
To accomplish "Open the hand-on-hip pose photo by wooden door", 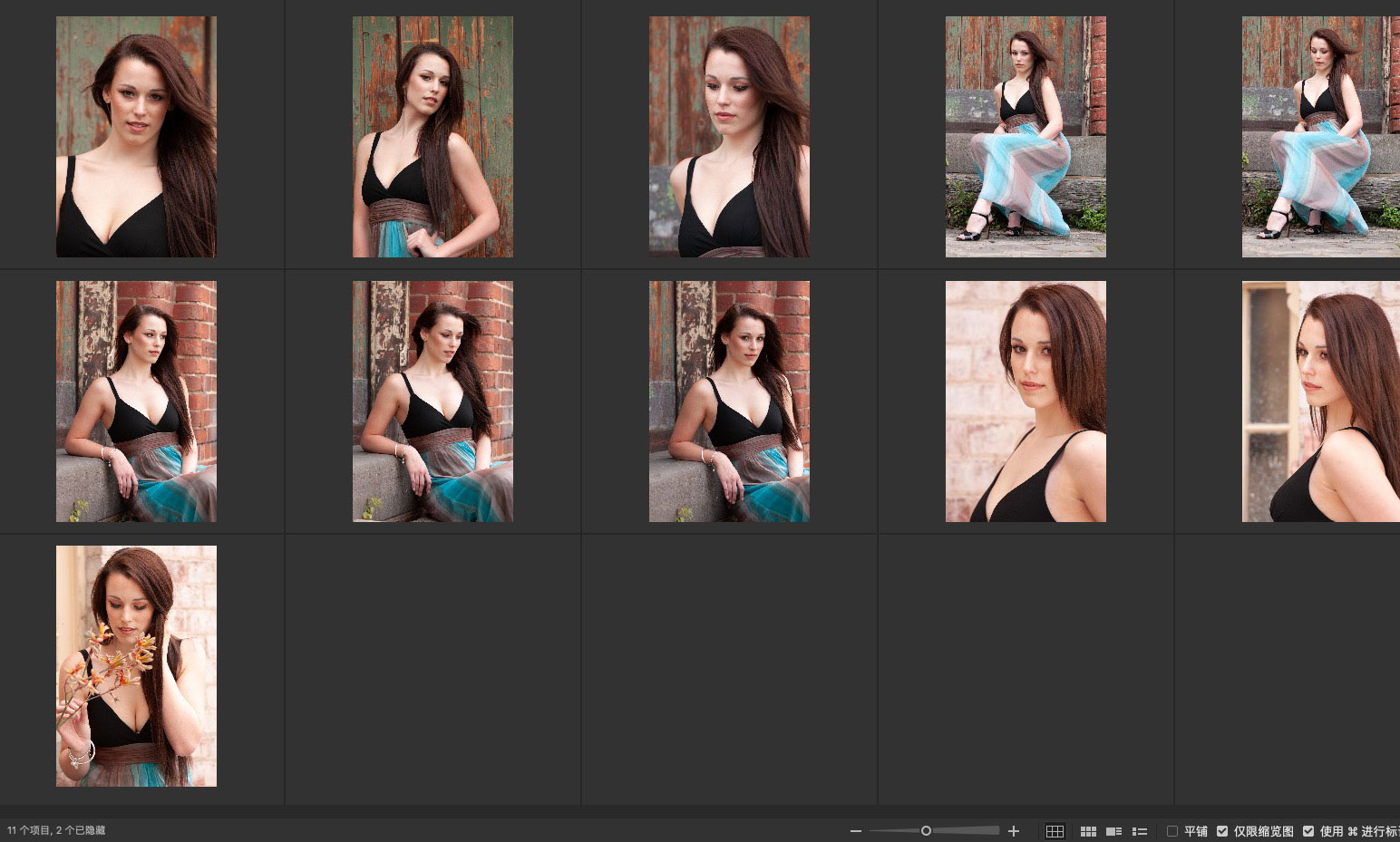I will 433,137.
